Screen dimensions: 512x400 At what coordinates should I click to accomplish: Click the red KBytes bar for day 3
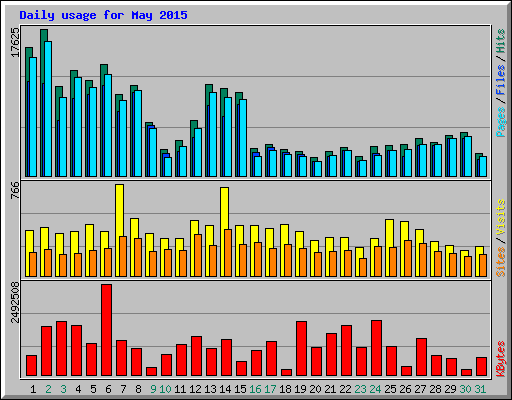coord(62,349)
